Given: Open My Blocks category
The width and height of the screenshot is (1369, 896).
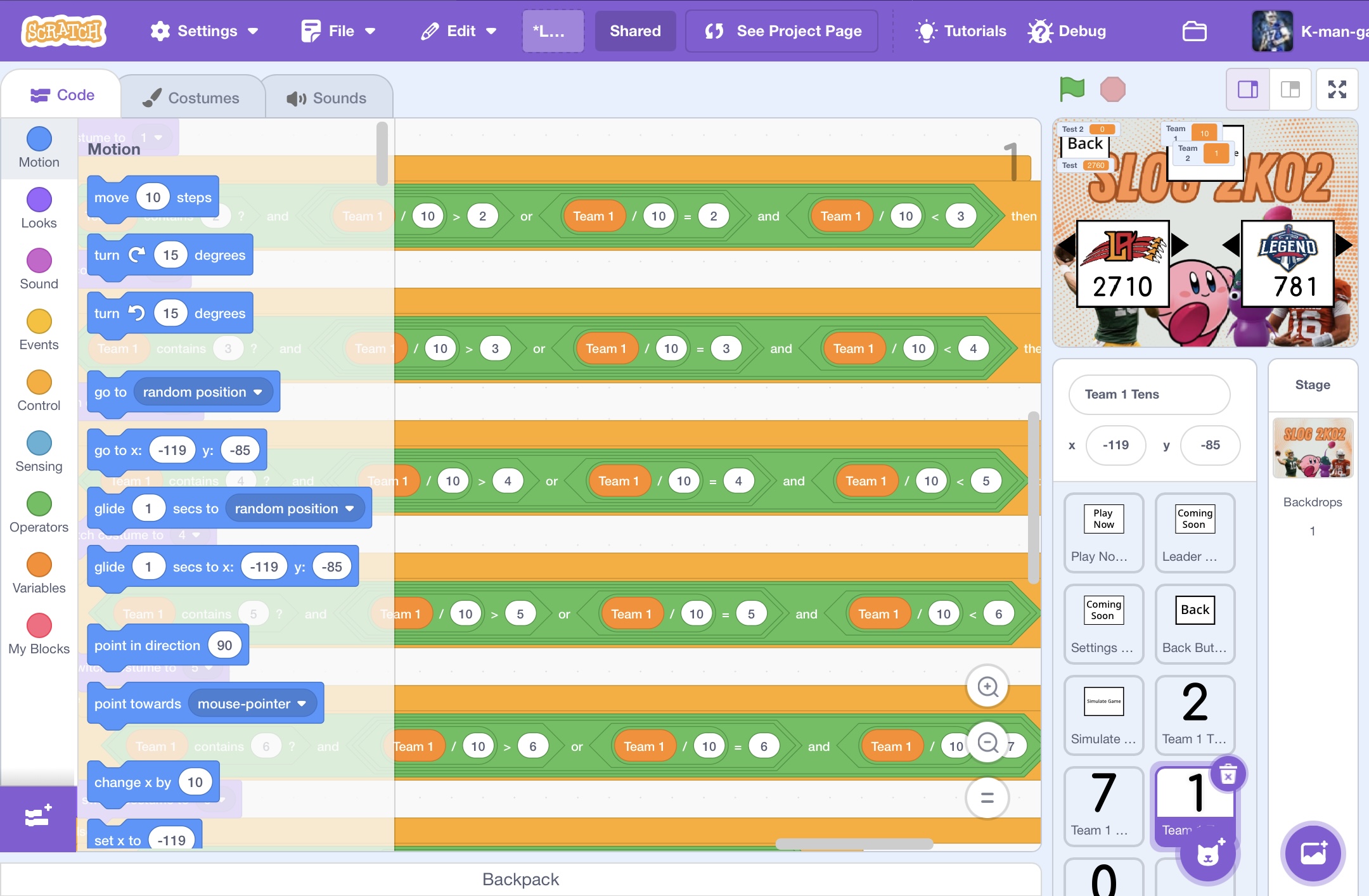Looking at the screenshot, I should (x=39, y=634).
